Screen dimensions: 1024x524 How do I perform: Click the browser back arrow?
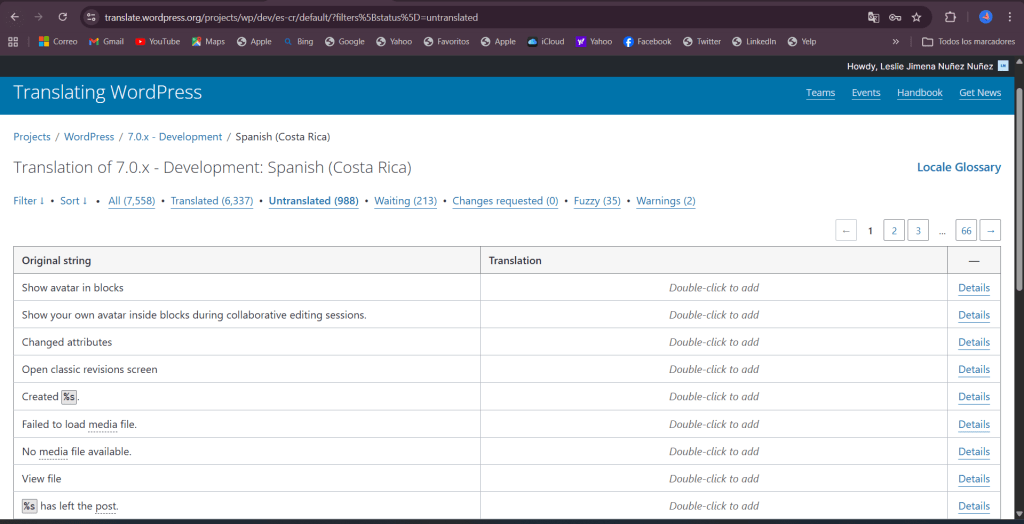pos(14,17)
